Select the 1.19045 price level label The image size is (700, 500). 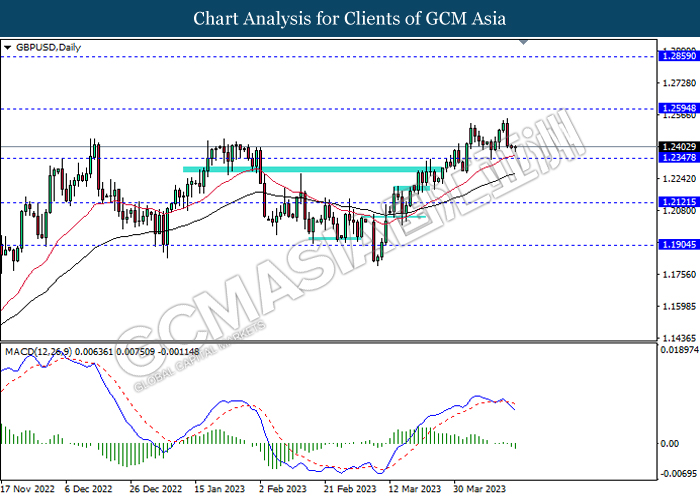[x=679, y=245]
